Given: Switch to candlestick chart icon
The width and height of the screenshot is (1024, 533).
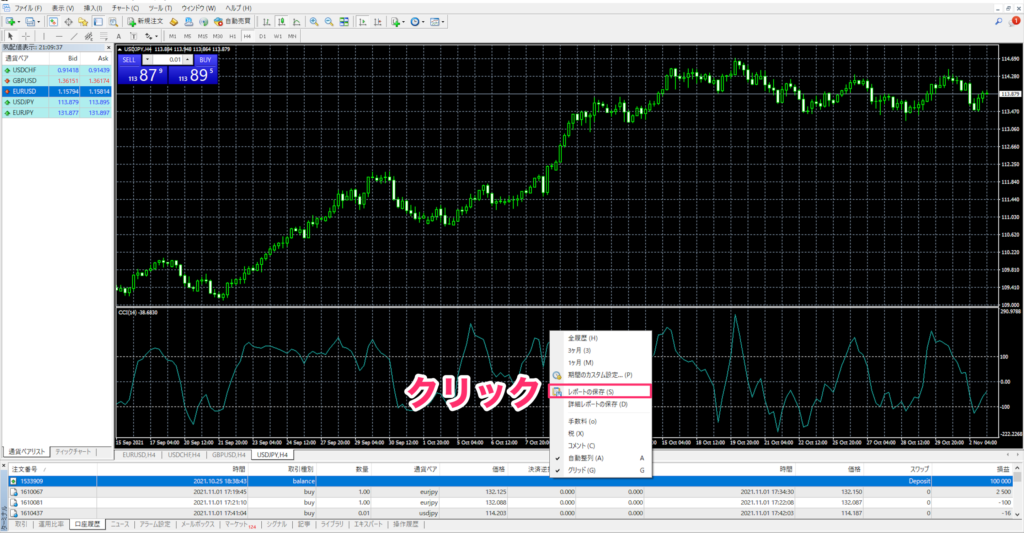Looking at the screenshot, I should click(281, 22).
